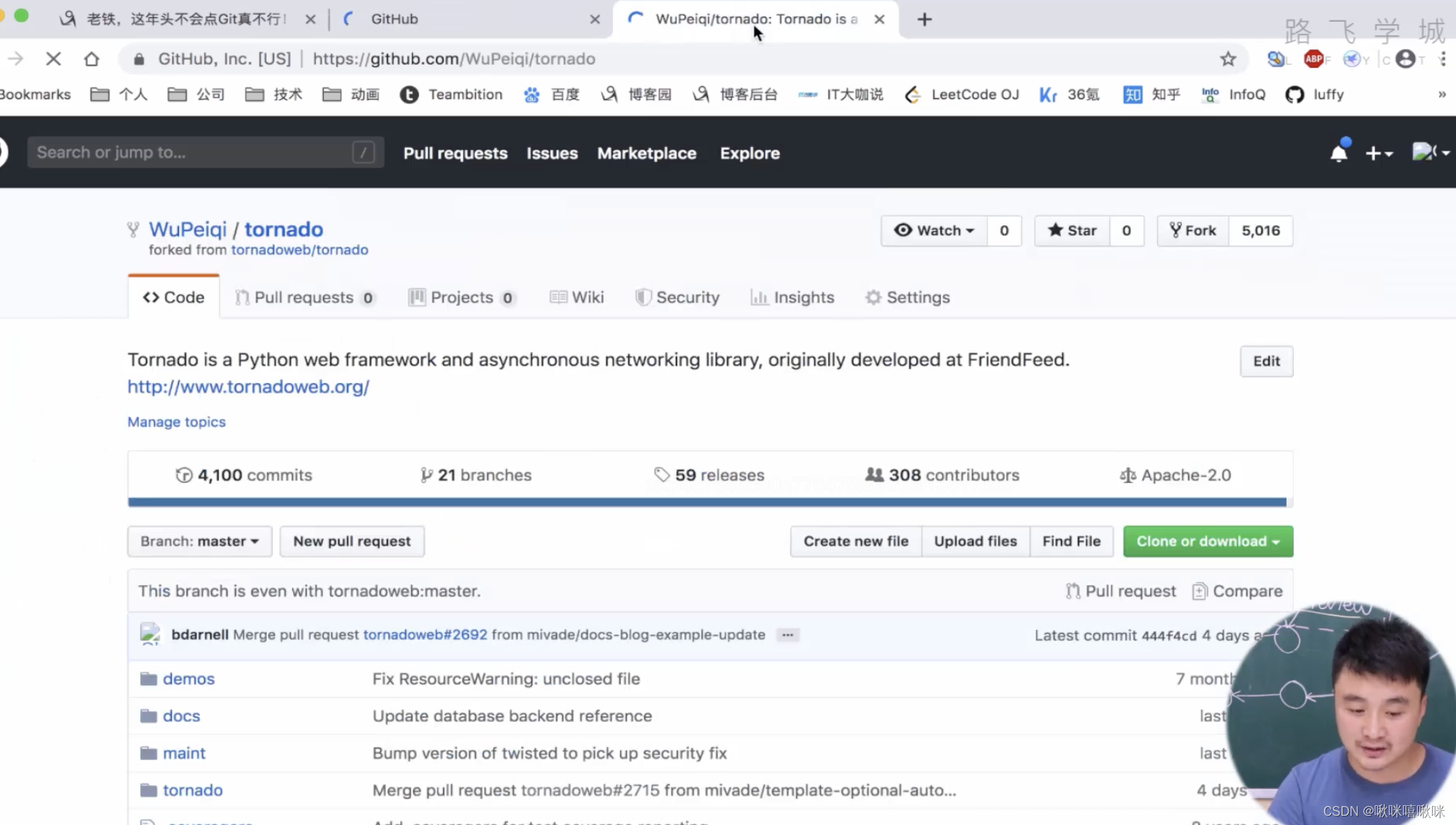Screen dimensions: 1456x825
Task: Open the repository Settings tab
Action: [x=907, y=298]
